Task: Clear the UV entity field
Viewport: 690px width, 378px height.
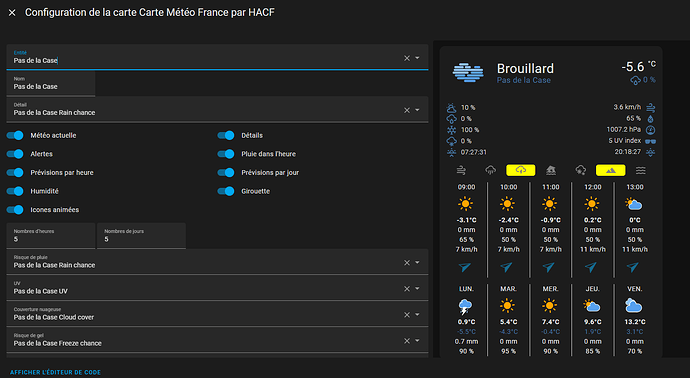Action: click(407, 289)
